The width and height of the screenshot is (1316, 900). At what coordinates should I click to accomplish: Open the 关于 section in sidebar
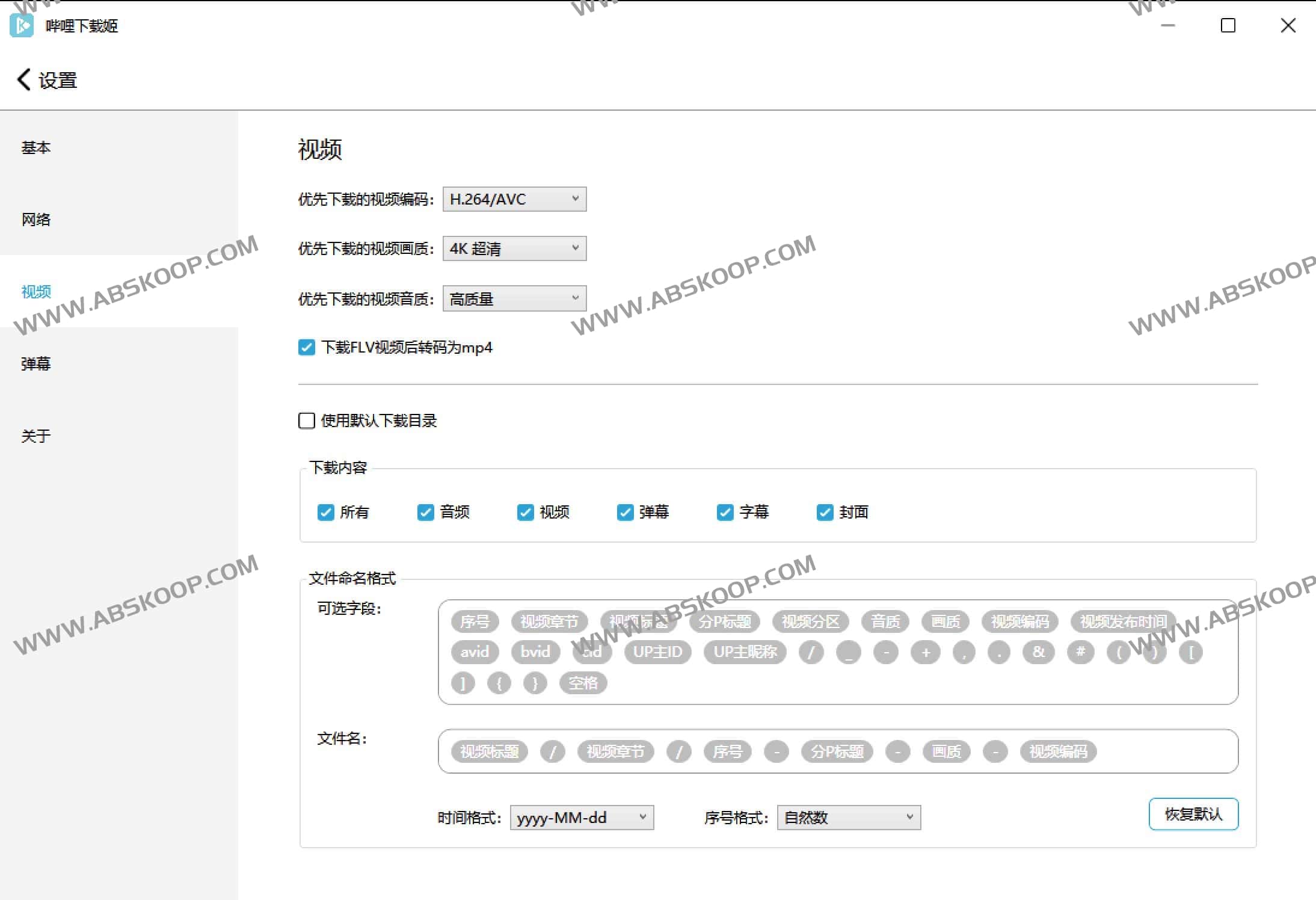36,436
